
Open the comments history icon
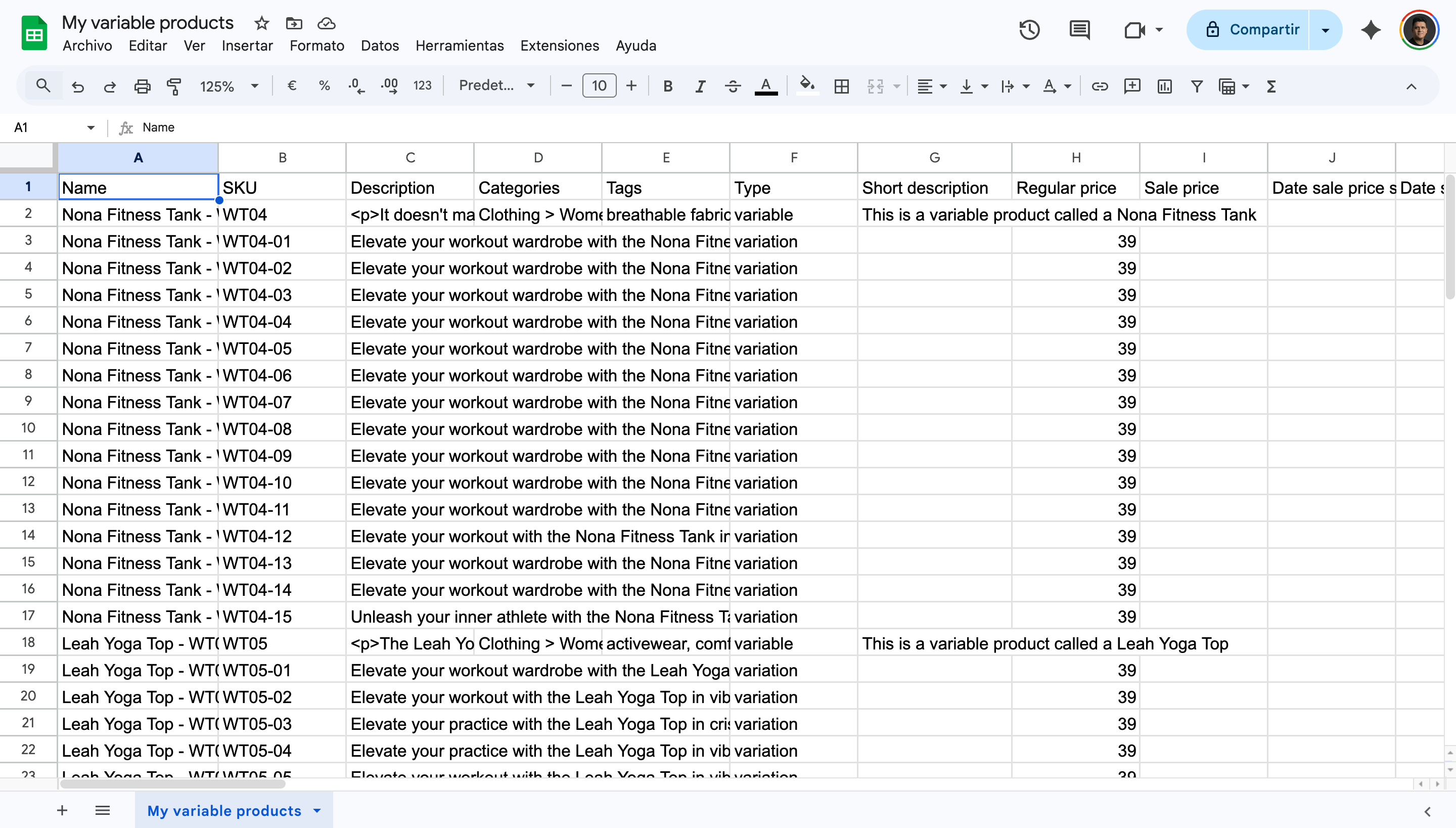pyautogui.click(x=1079, y=29)
